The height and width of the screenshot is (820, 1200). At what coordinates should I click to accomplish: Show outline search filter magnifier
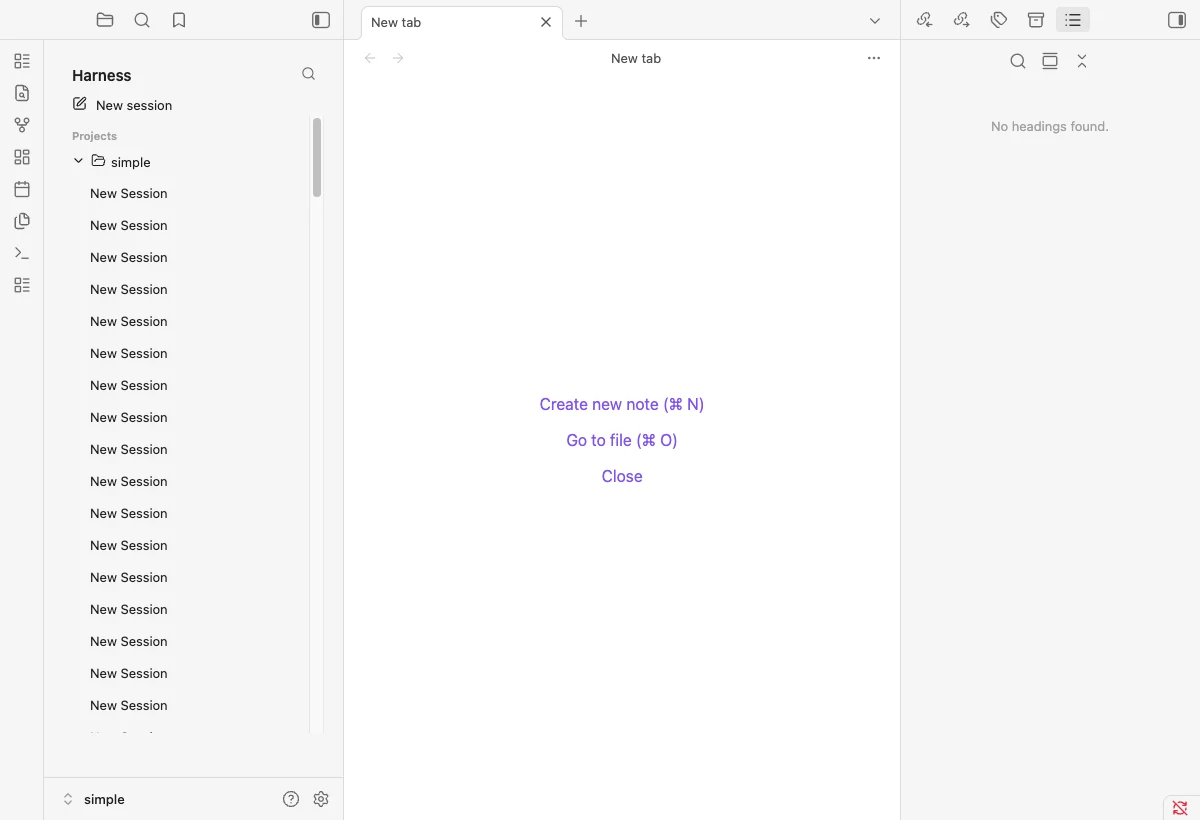tap(1018, 61)
